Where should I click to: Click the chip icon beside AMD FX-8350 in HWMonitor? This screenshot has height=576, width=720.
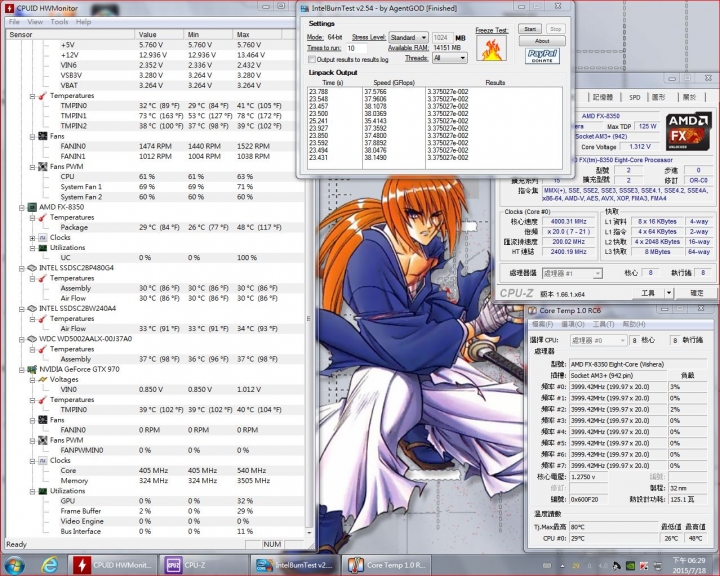point(32,207)
